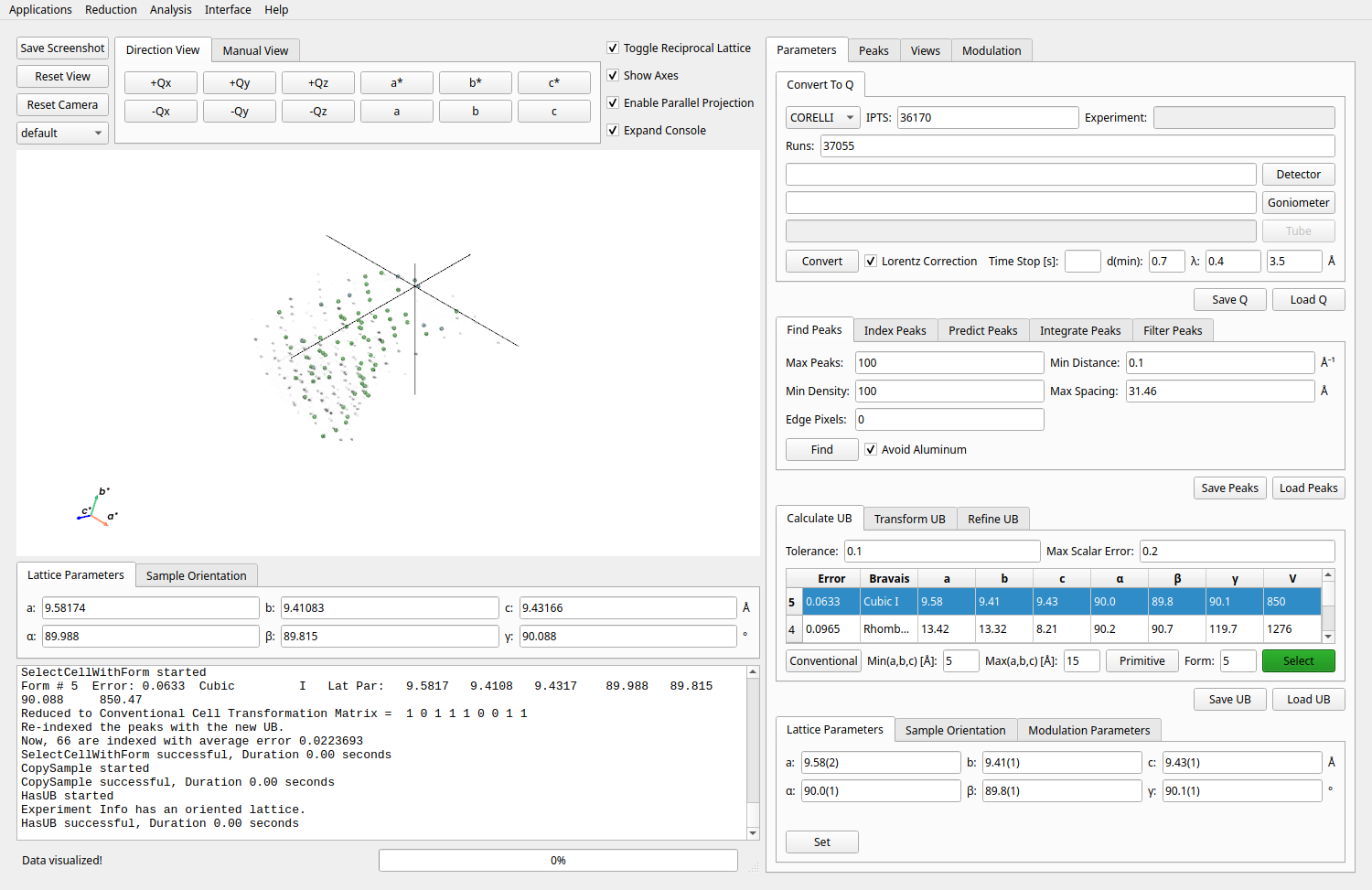Click the green Select button
The height and width of the screenshot is (890, 1372).
(x=1299, y=661)
